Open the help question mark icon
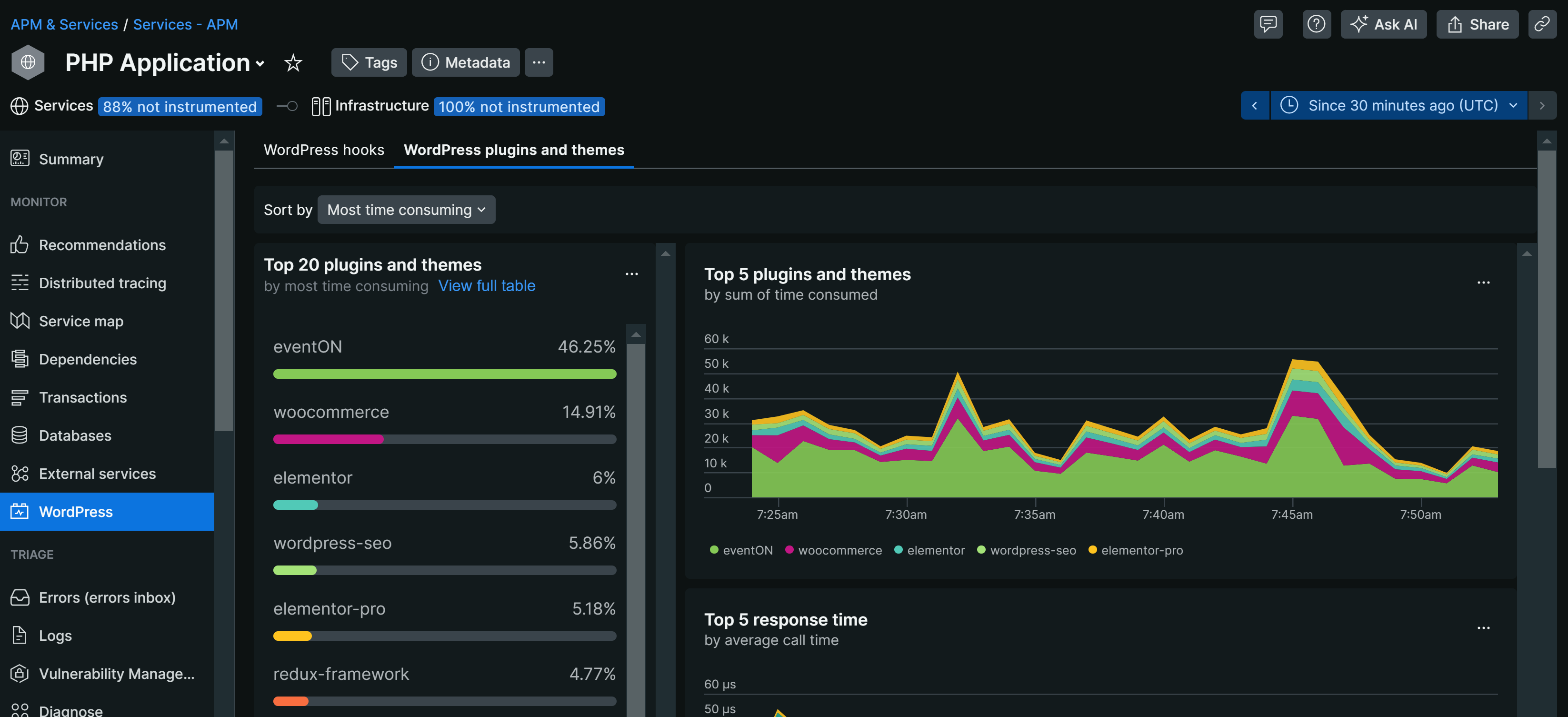 (1316, 24)
